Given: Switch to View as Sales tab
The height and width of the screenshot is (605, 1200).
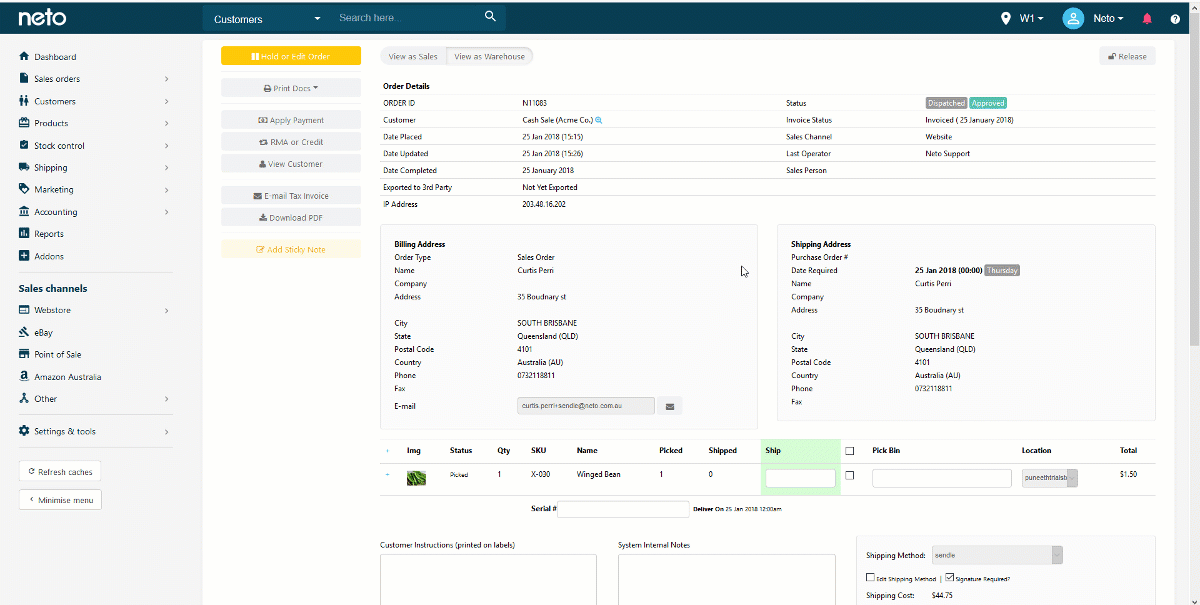Looking at the screenshot, I should click(x=413, y=57).
